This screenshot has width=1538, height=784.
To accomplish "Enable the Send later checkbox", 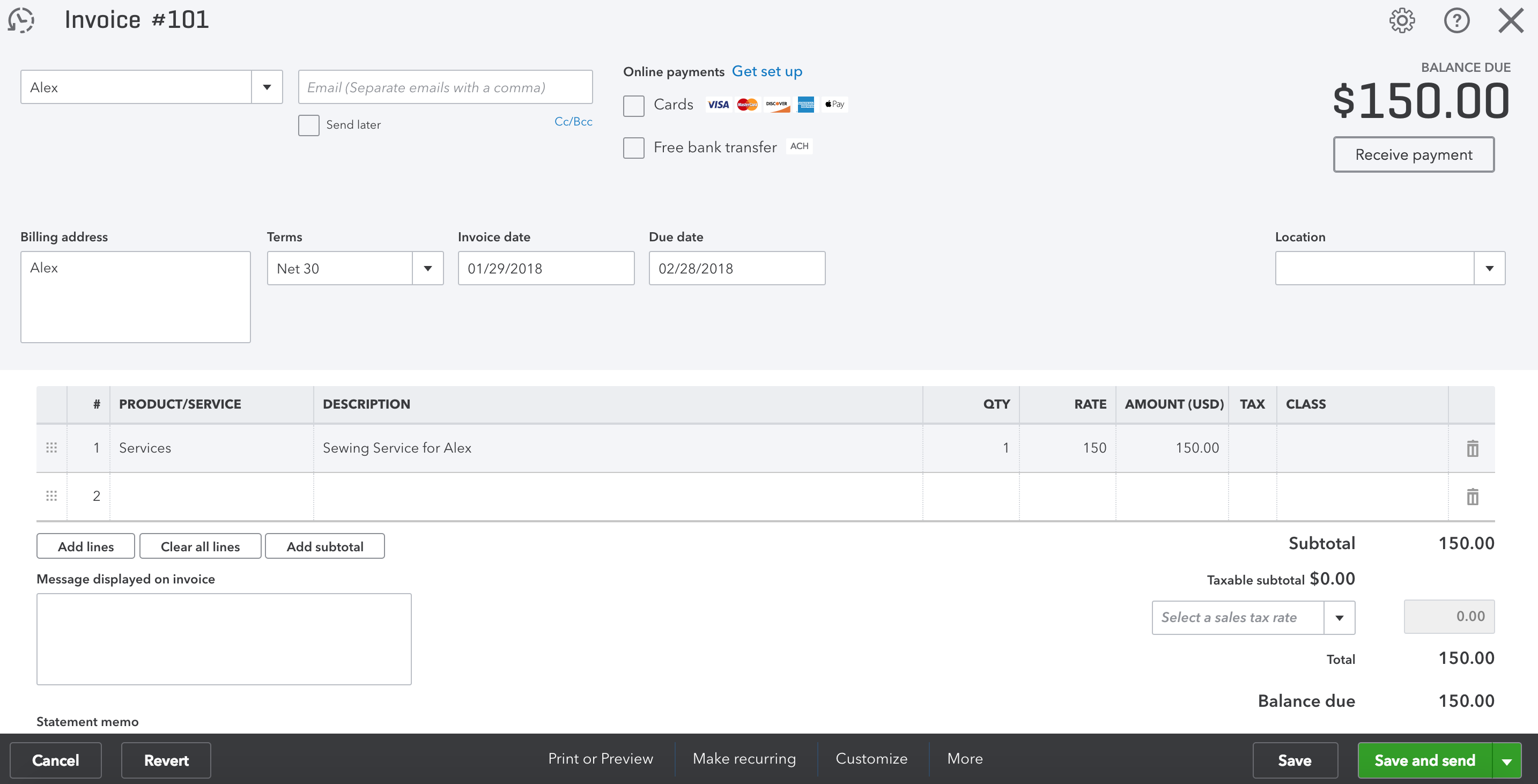I will pos(309,125).
